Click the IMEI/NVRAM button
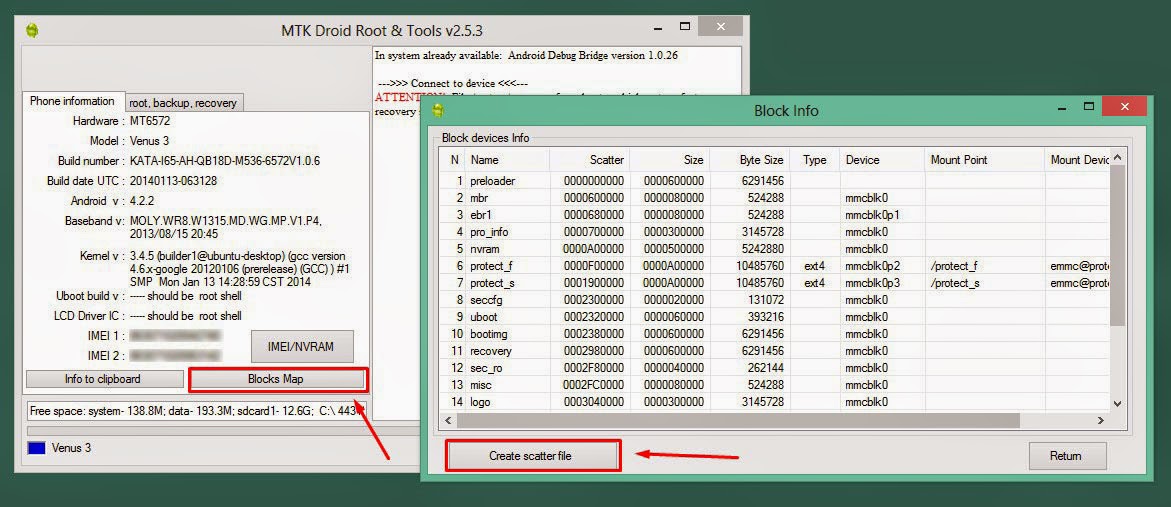The width and height of the screenshot is (1171, 507). point(302,347)
